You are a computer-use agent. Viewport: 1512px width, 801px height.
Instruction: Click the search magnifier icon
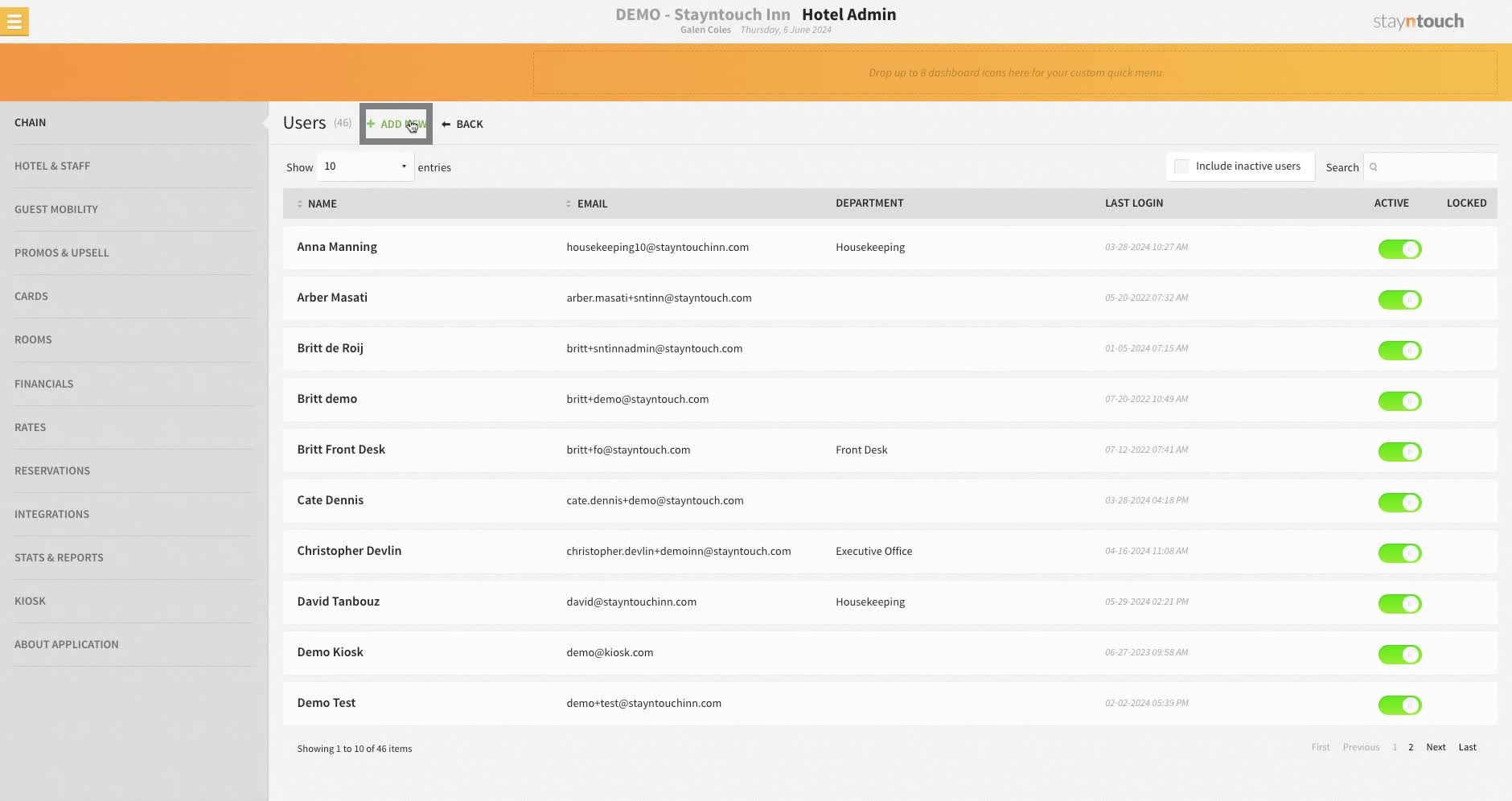point(1374,167)
